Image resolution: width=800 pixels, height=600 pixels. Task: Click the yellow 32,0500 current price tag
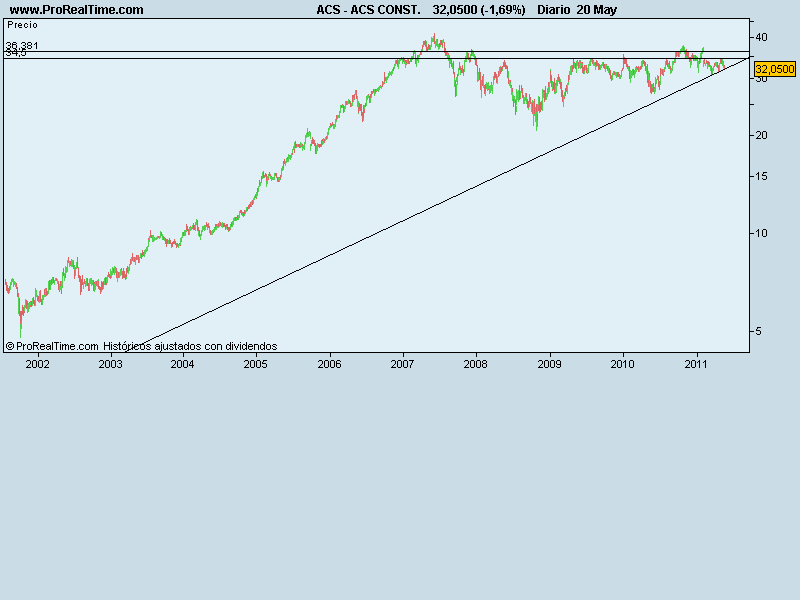coord(774,69)
